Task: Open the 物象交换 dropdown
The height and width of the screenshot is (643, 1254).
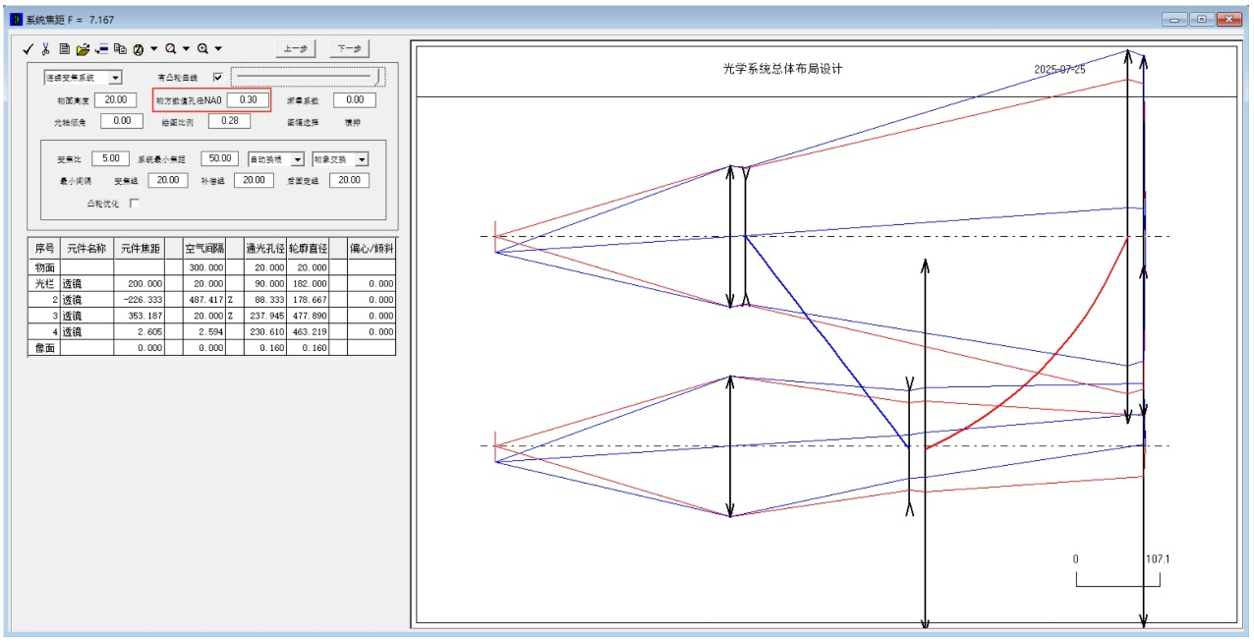Action: 361,159
